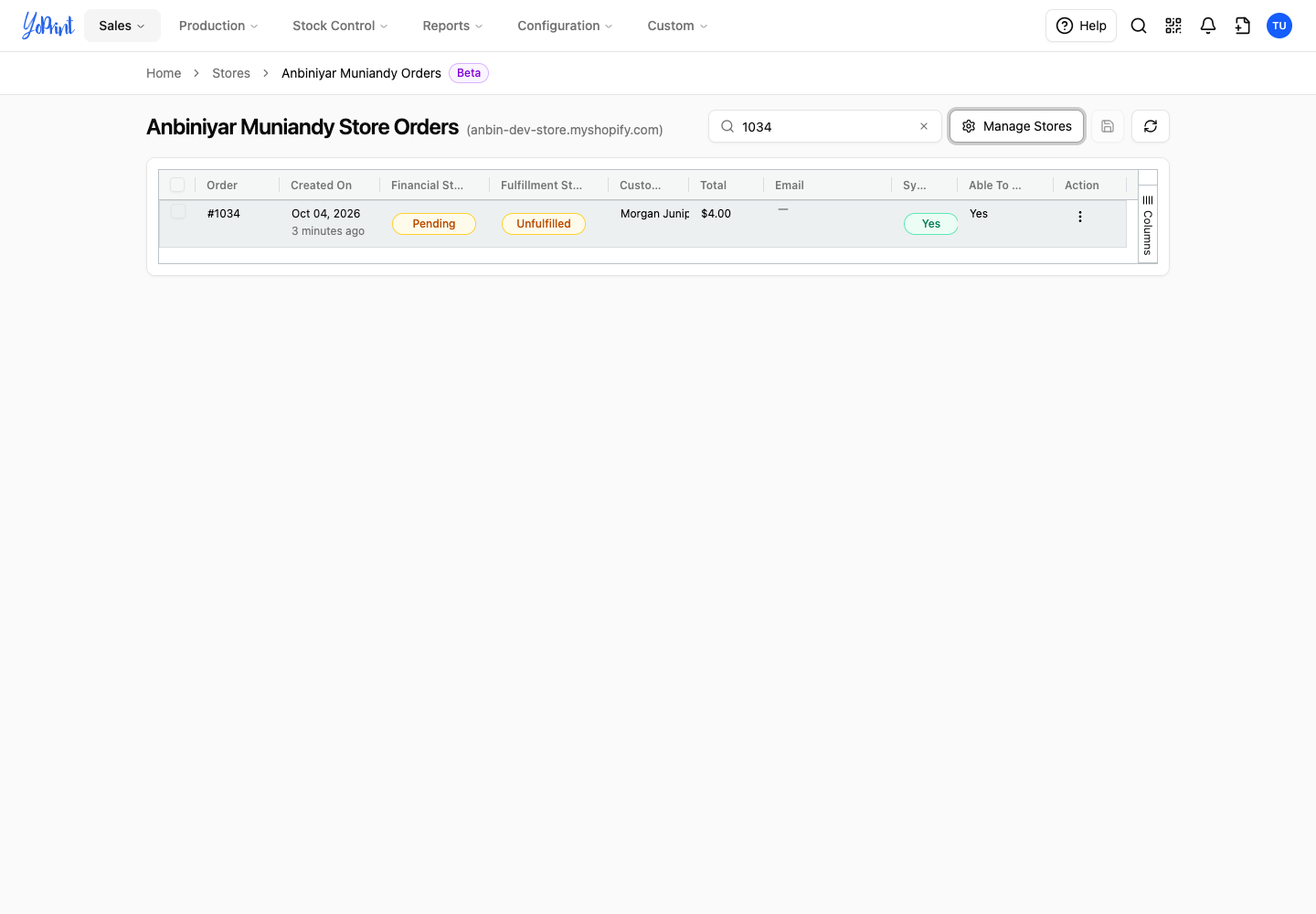
Task: Click the save view disk icon
Action: coord(1108,126)
